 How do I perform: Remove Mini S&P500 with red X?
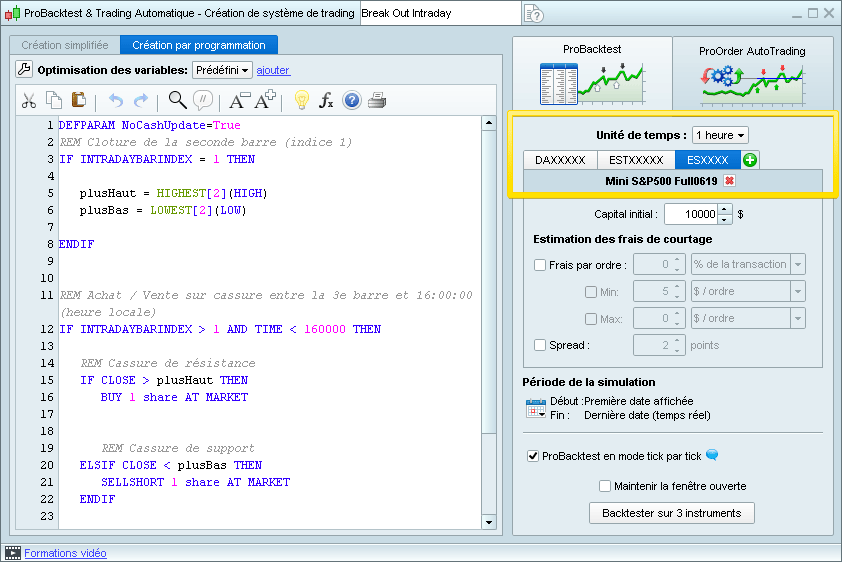click(729, 181)
